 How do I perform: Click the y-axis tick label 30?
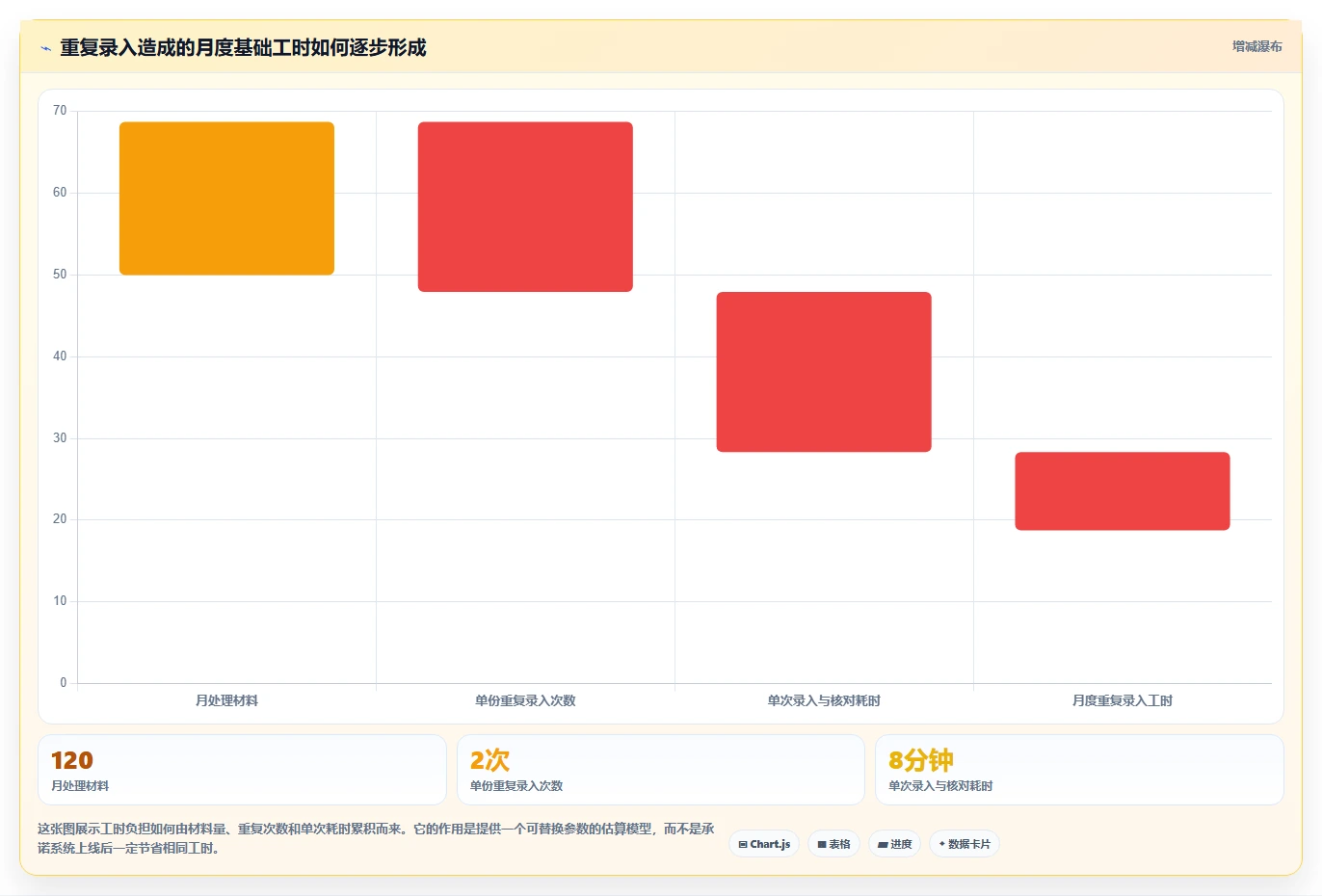[x=60, y=438]
